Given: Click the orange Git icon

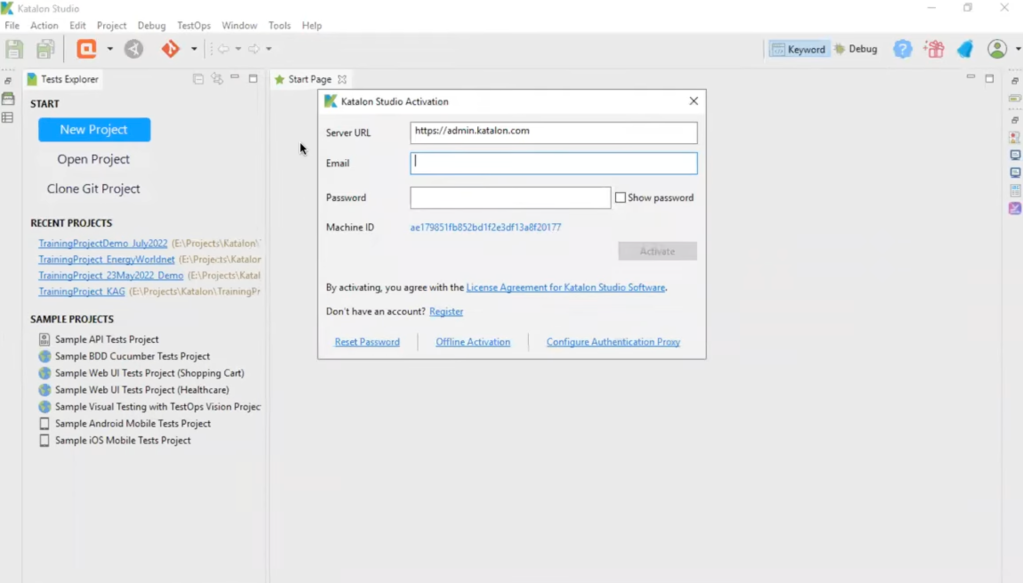Looking at the screenshot, I should [x=170, y=49].
